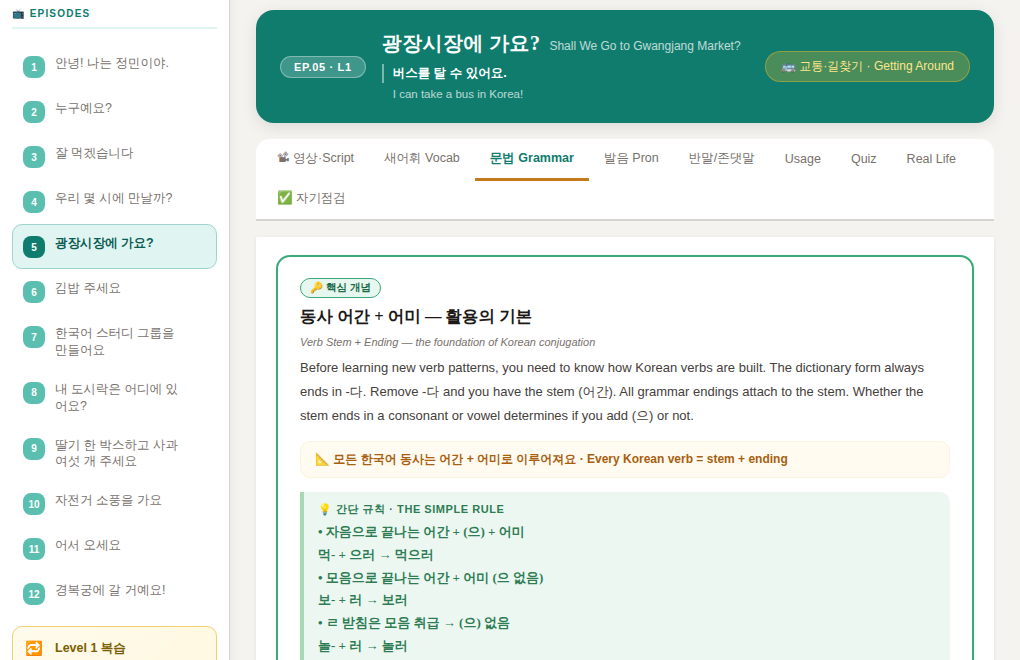This screenshot has height=660, width=1020.
Task: Go to the Real Life tab
Action: point(931,159)
